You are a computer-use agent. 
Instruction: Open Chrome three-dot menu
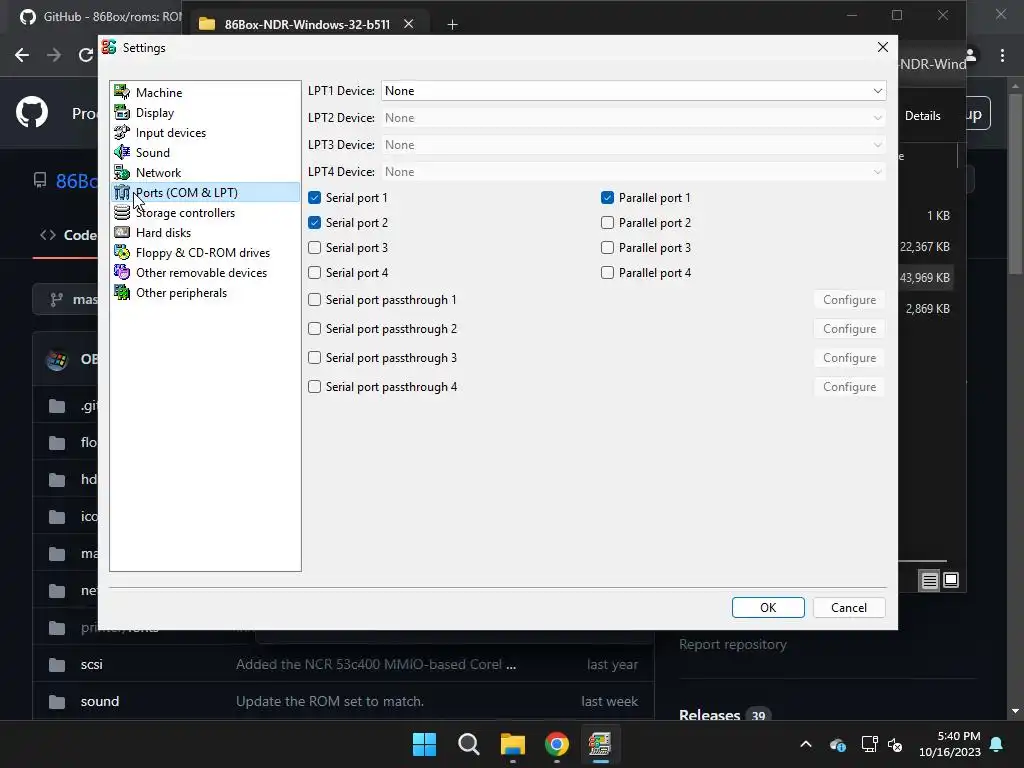click(x=1002, y=56)
